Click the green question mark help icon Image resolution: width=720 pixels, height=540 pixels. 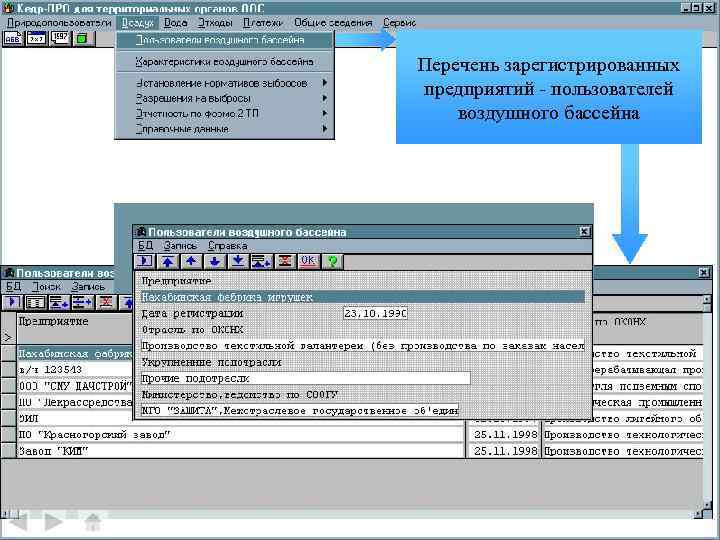pyautogui.click(x=332, y=261)
